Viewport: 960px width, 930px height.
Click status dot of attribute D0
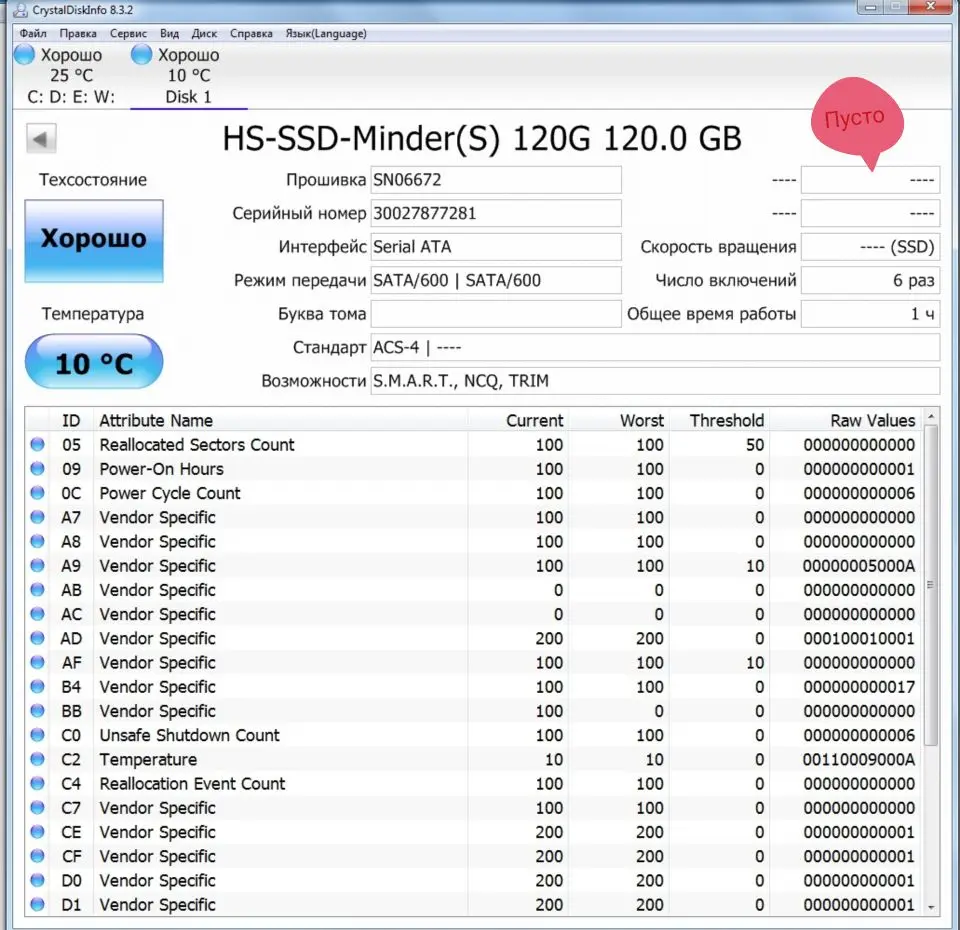(x=37, y=880)
